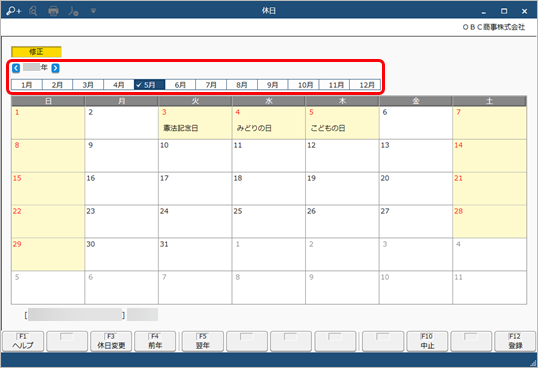This screenshot has height=368, width=538.
Task: Select Saturday cell for day 28
Action: click(489, 222)
